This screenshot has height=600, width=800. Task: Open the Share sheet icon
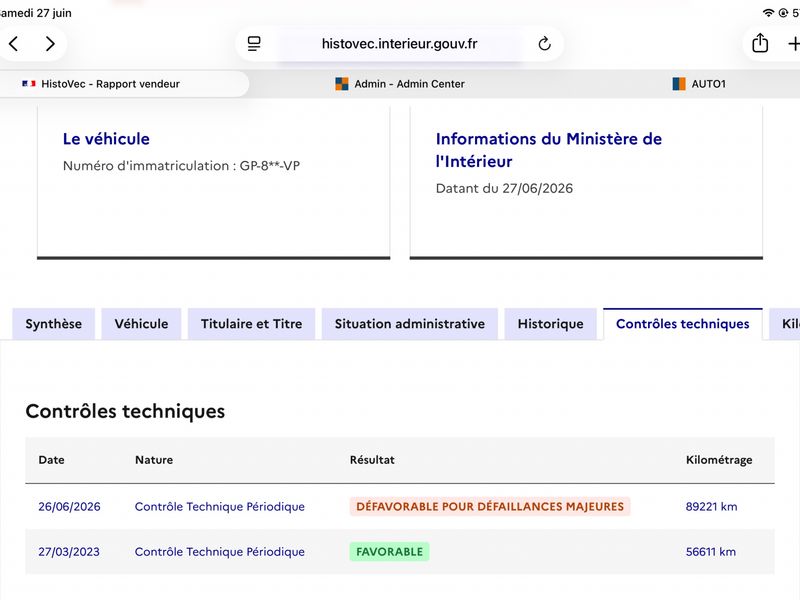pos(760,43)
